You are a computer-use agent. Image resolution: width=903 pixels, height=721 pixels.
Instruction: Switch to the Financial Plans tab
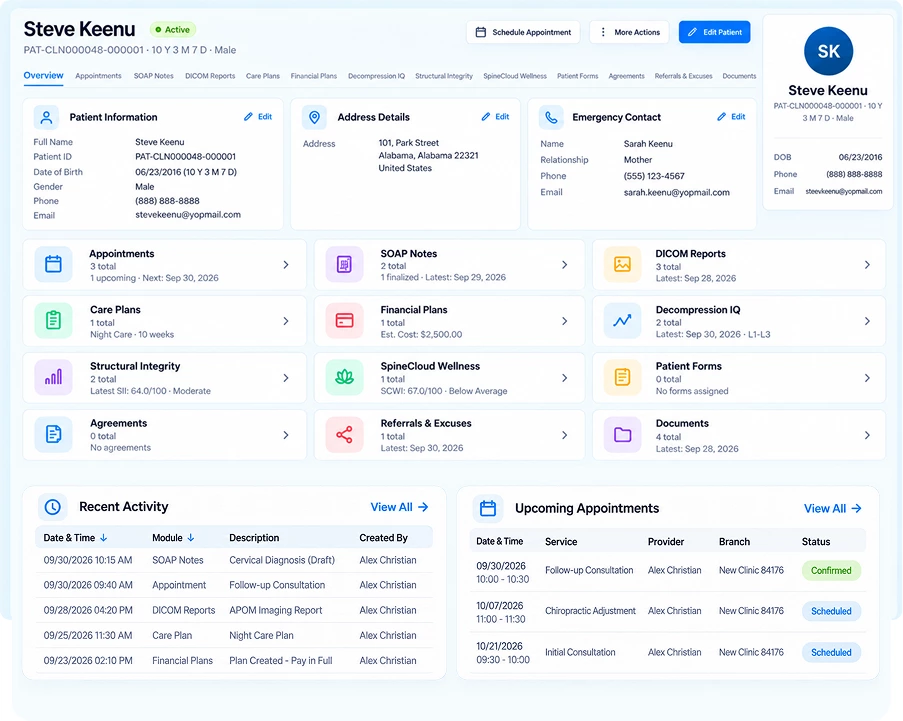point(314,76)
